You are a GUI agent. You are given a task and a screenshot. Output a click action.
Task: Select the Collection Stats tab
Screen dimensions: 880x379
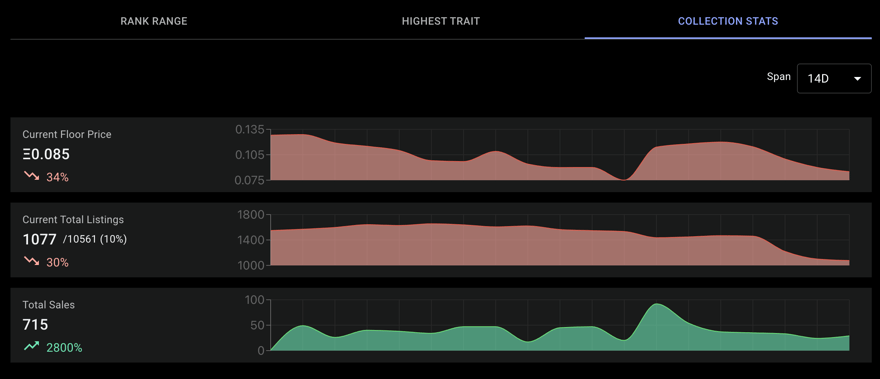pos(728,21)
